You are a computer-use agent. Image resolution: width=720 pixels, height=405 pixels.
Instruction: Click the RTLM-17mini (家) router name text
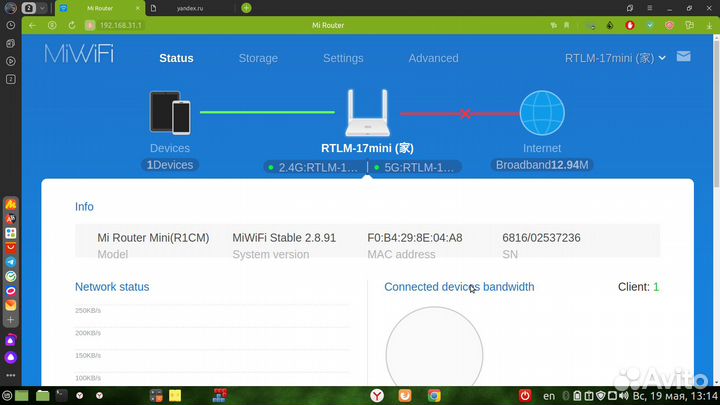[x=367, y=148]
